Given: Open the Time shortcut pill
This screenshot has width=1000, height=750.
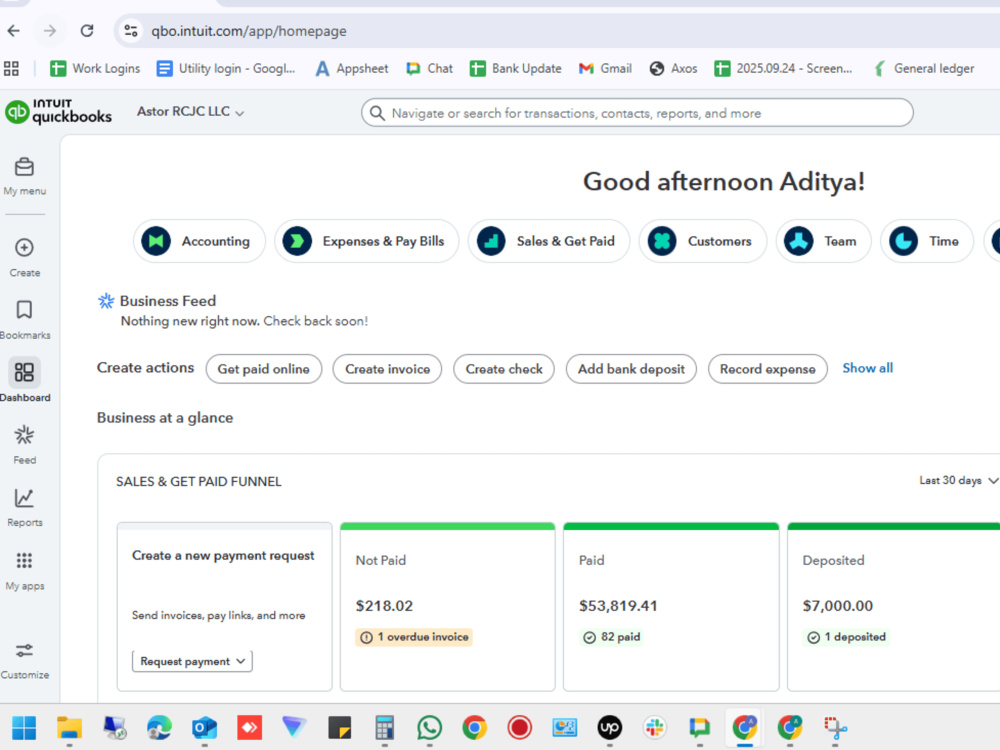Looking at the screenshot, I should (x=927, y=241).
